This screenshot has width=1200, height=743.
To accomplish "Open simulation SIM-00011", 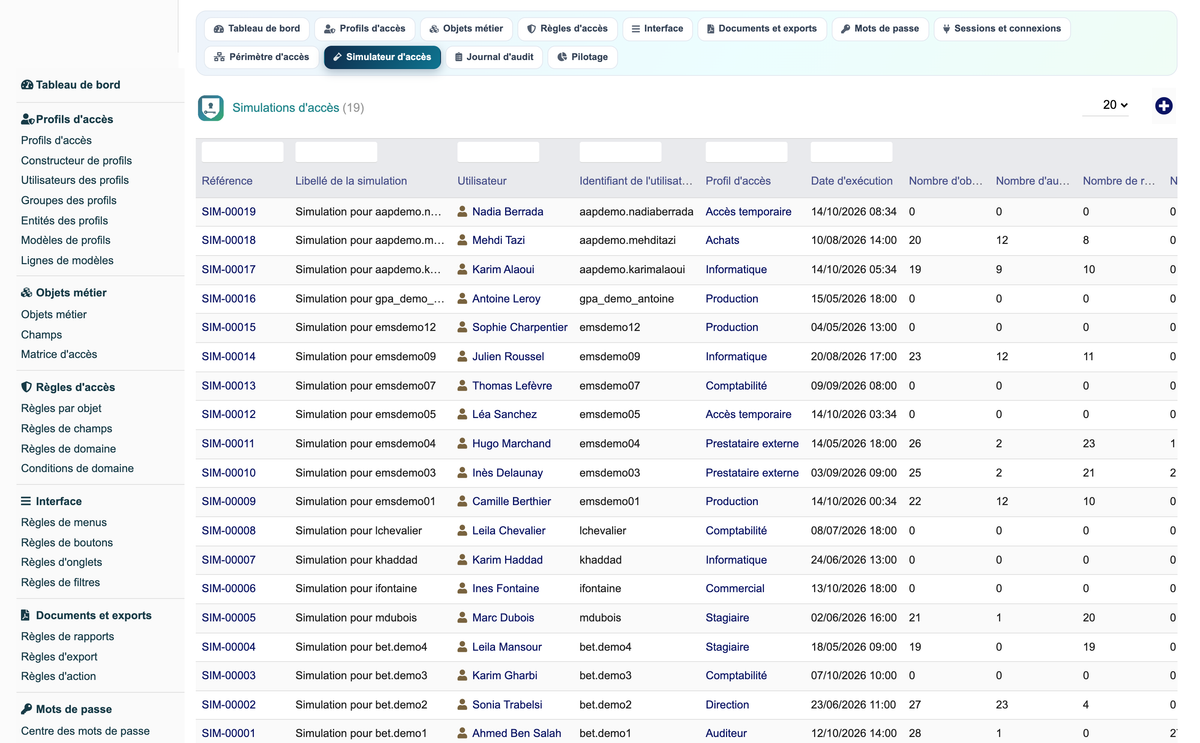I will click(229, 444).
